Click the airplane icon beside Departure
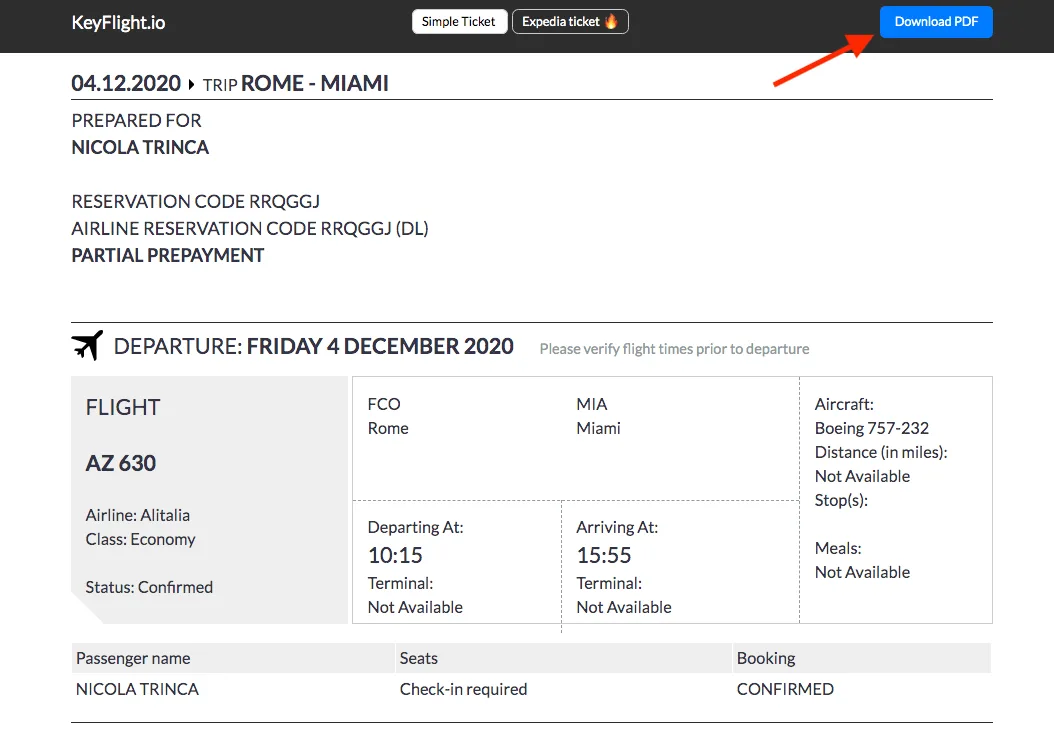 click(x=87, y=346)
